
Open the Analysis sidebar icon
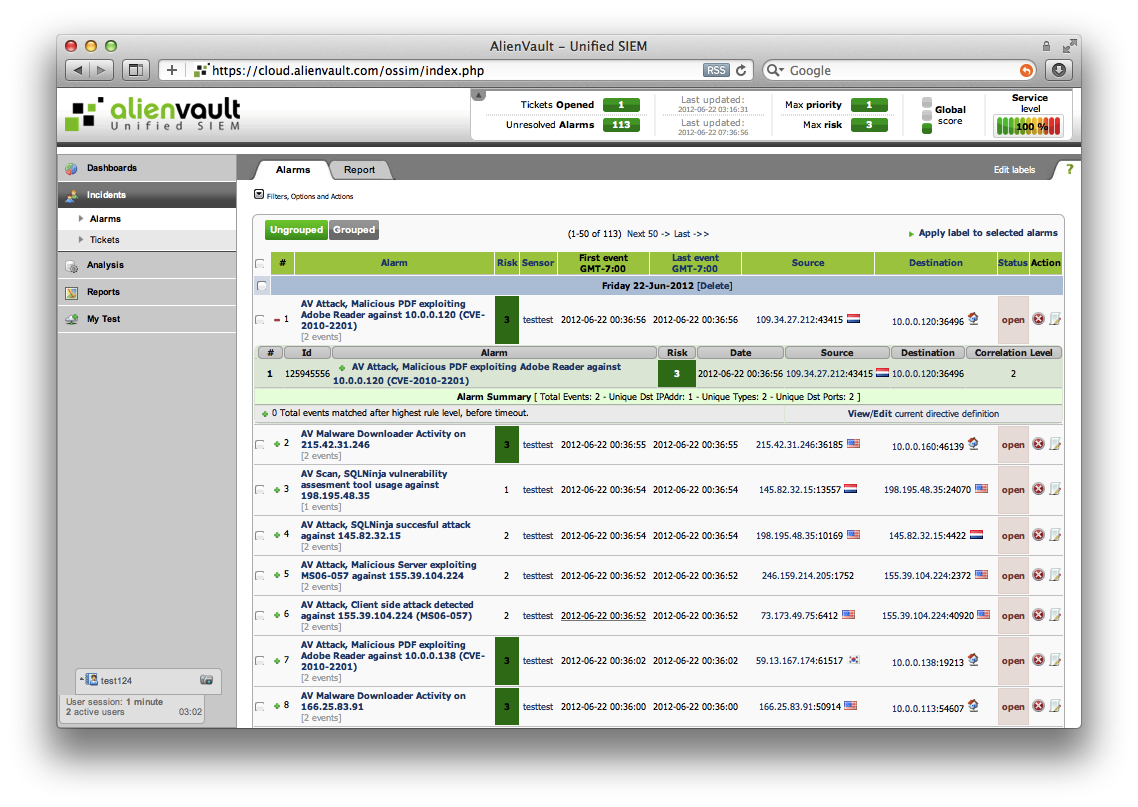(71, 266)
